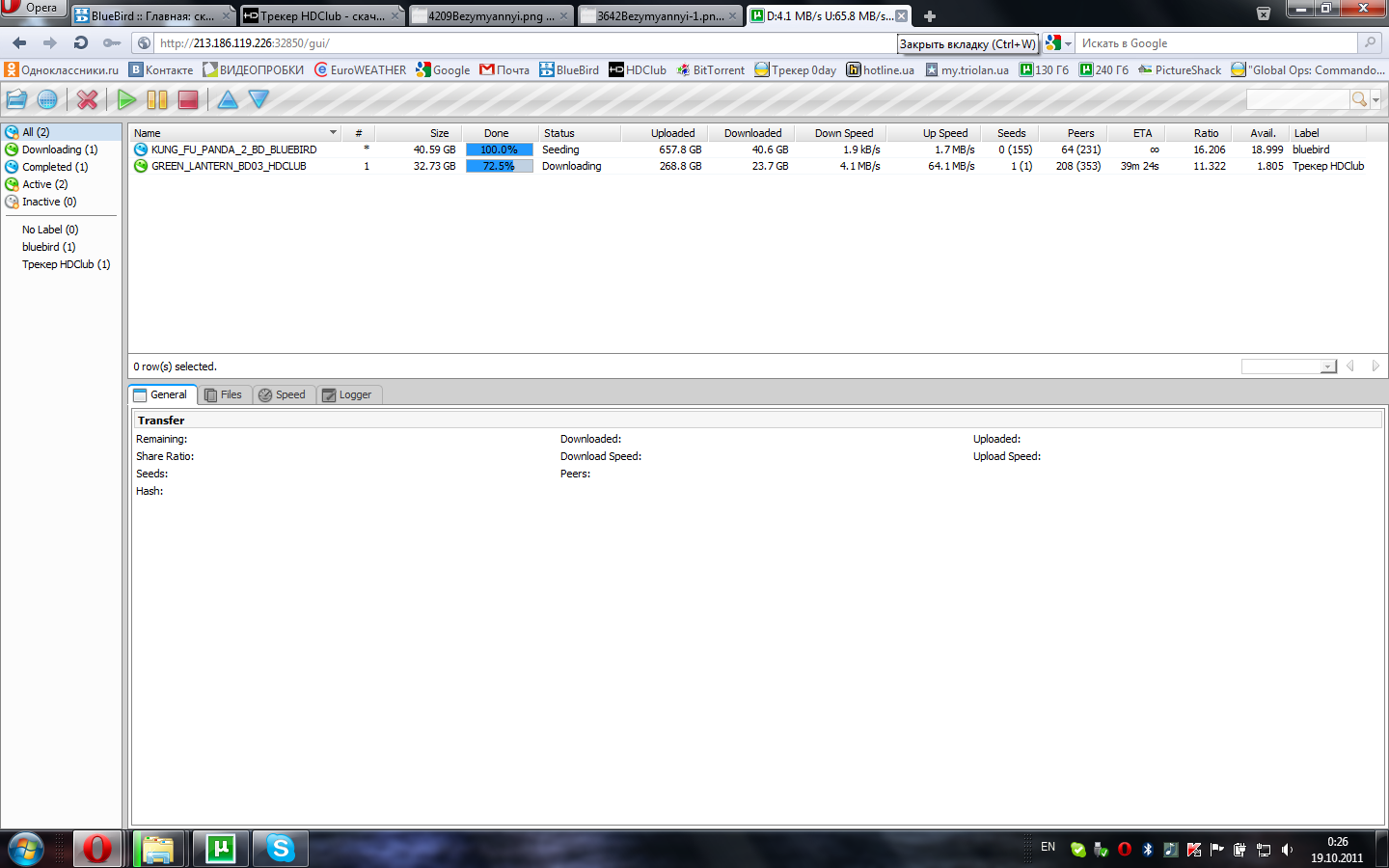
Task: Select the All (2) category
Action: tap(61, 132)
